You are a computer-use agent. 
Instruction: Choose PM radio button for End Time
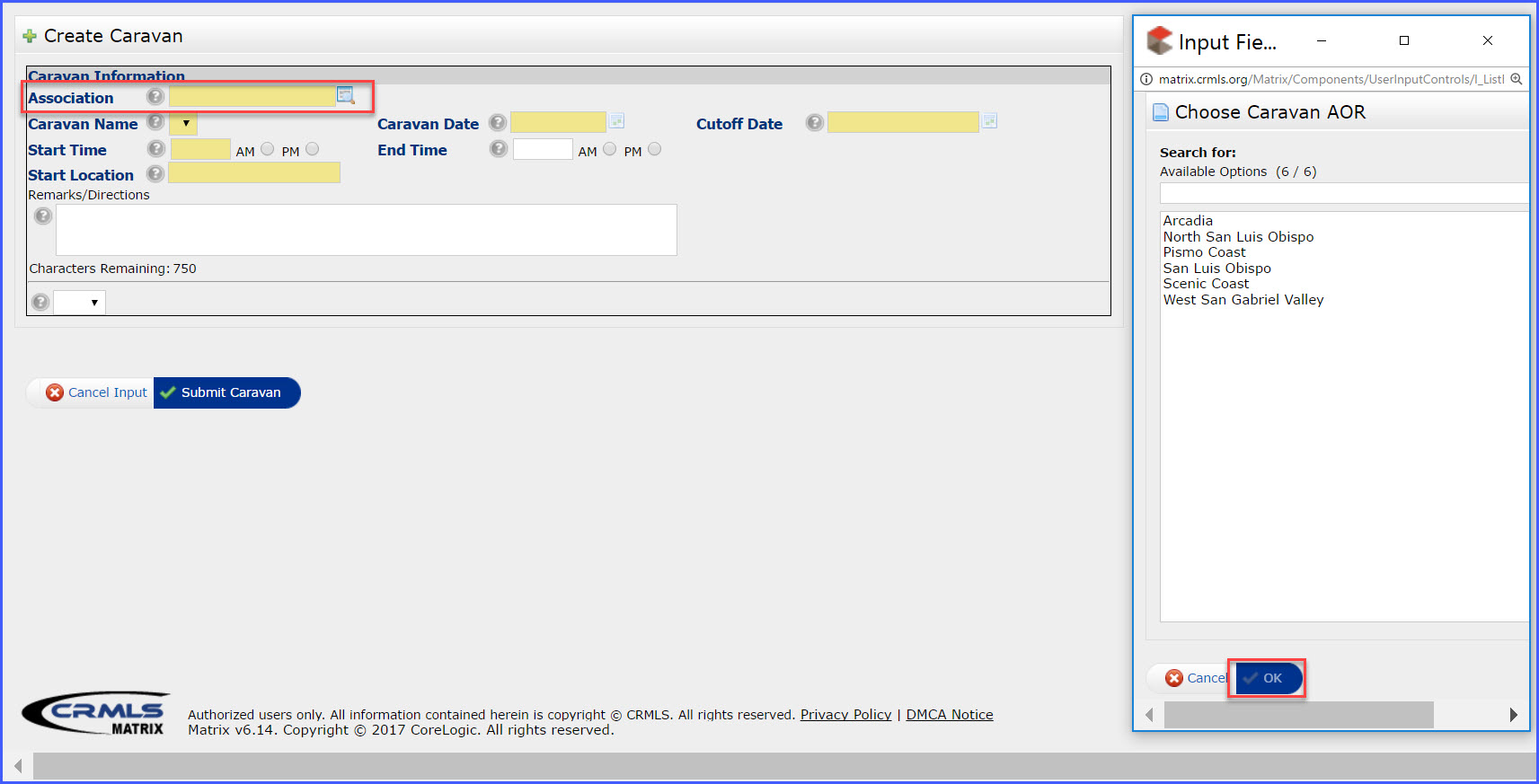(655, 149)
